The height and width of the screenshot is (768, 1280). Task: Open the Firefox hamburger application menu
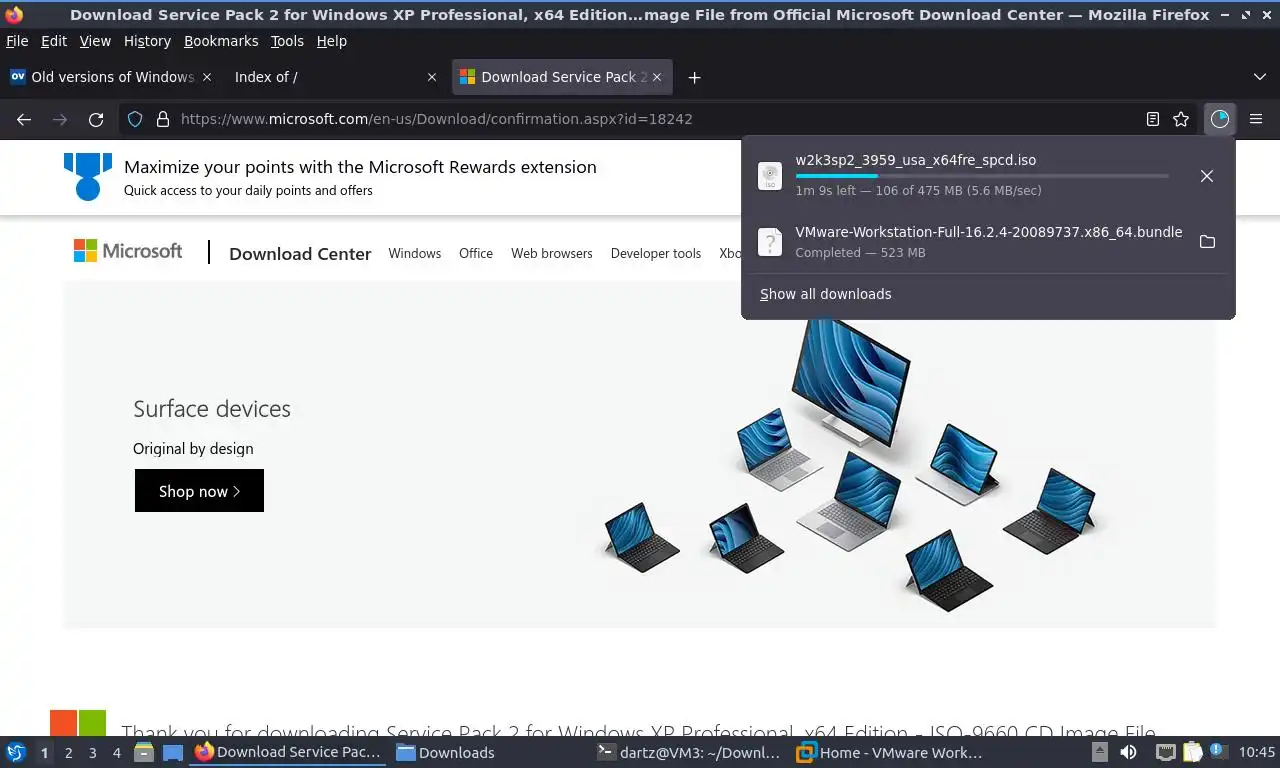[1256, 119]
